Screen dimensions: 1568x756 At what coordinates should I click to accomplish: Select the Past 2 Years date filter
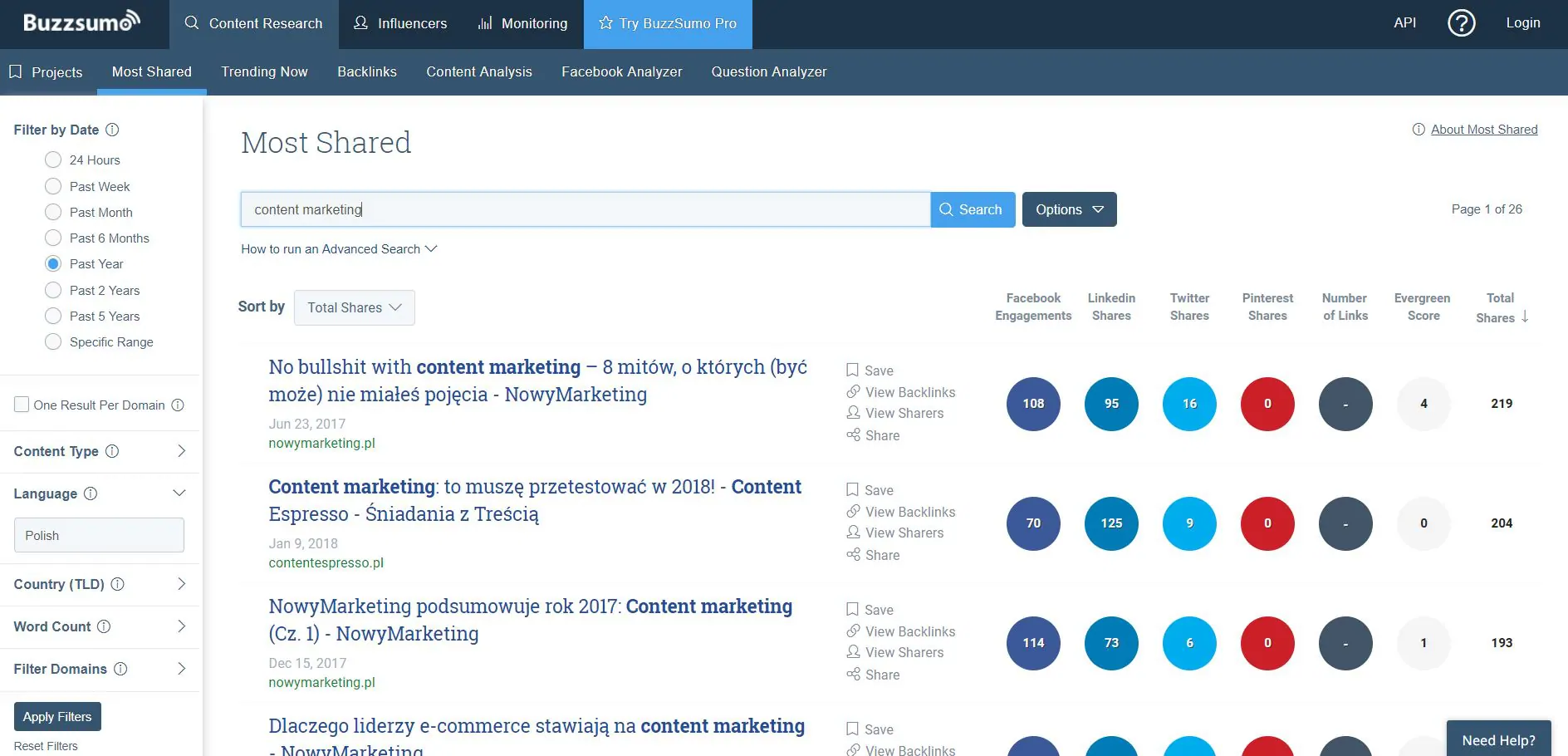click(53, 290)
